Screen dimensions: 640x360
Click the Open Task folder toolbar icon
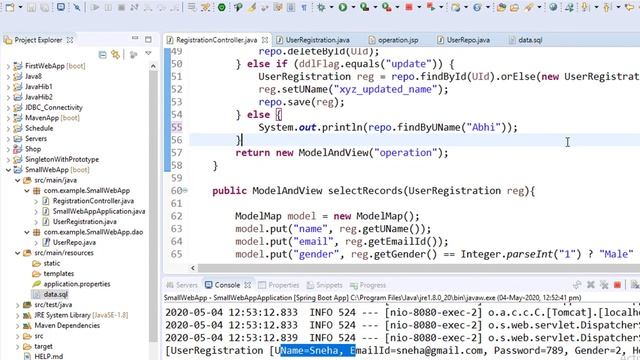tap(514, 7)
